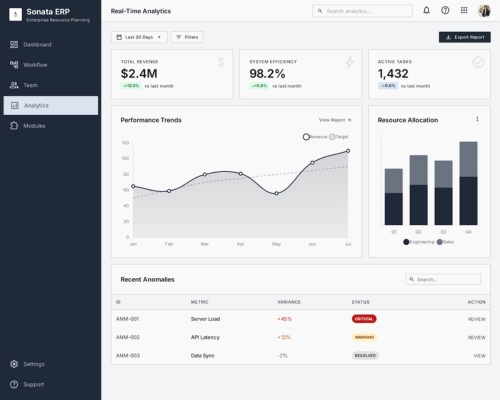Viewport: 500px width, 400px height.
Task: Toggle the Sales legend series
Action: point(445,242)
